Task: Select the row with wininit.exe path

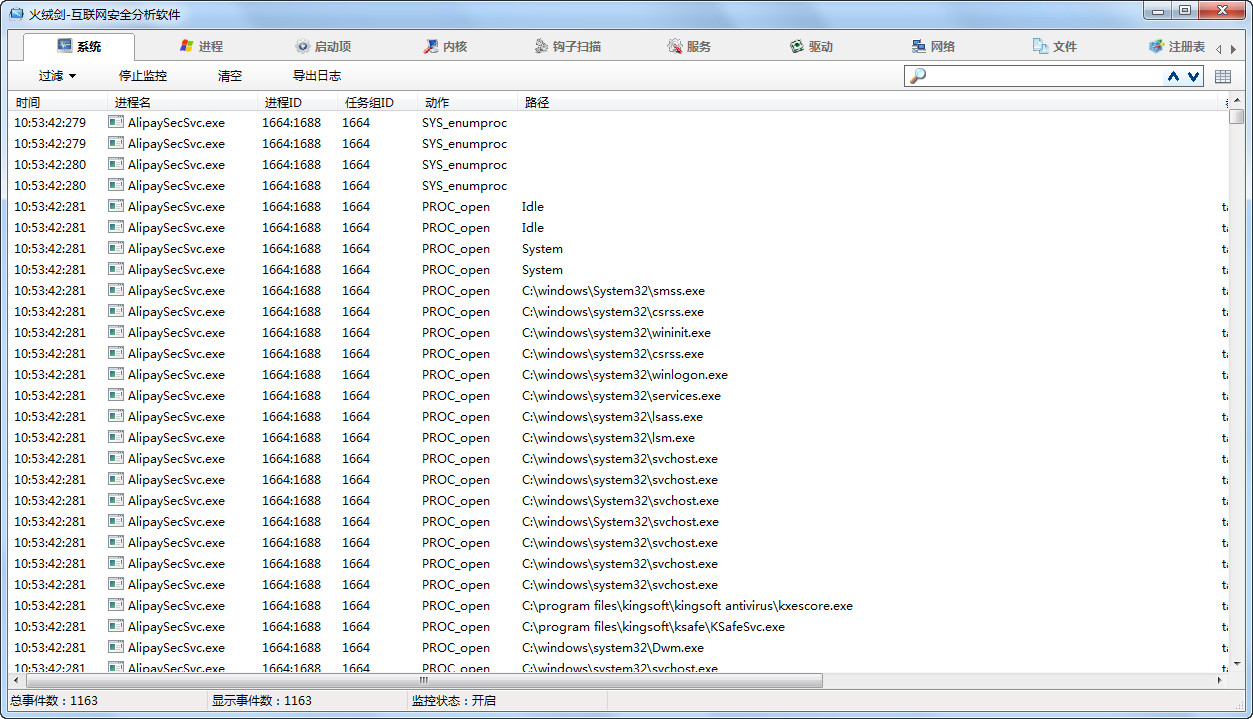Action: [x=618, y=333]
